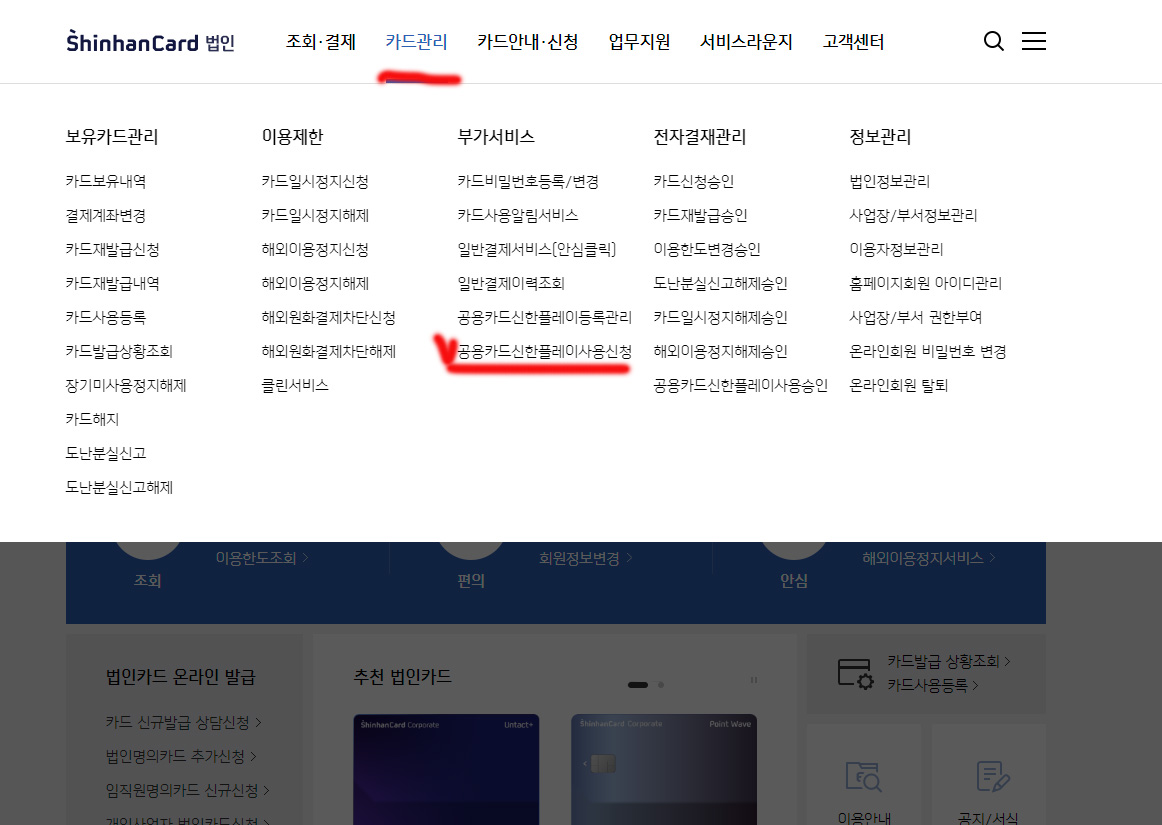This screenshot has height=825, width=1162.
Task: Open the 서비스라운지 top menu
Action: tap(746, 42)
